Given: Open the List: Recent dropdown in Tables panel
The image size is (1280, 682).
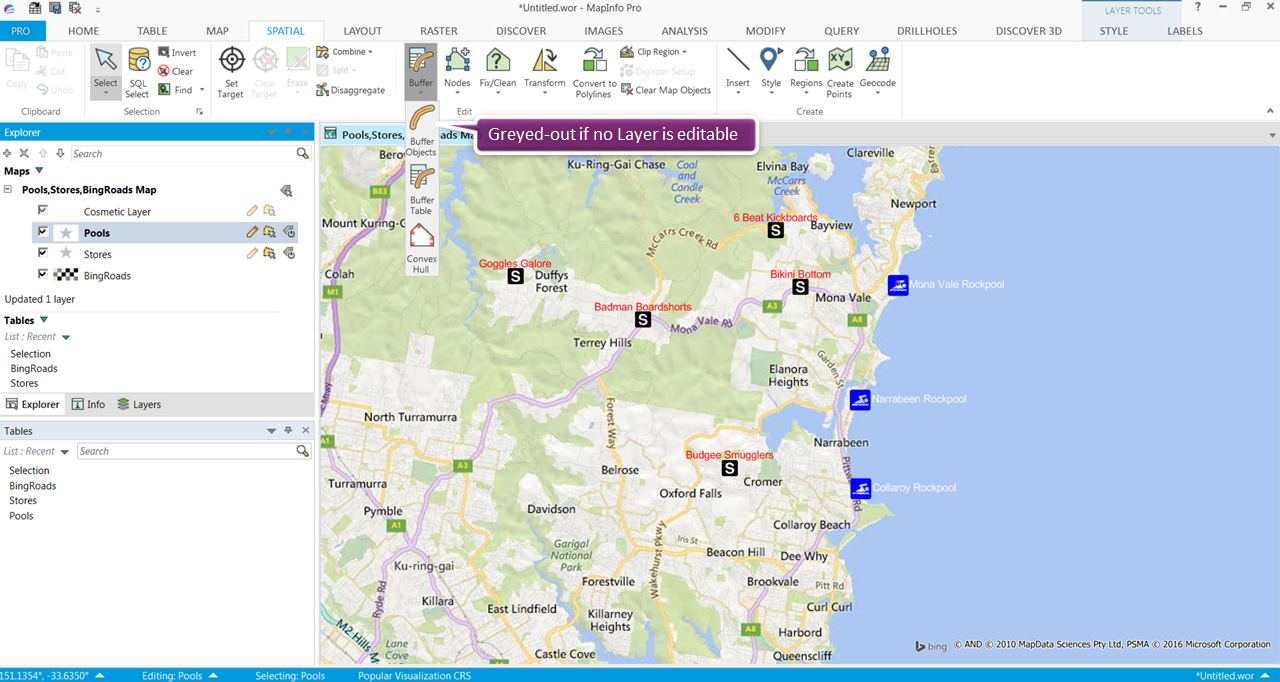Looking at the screenshot, I should (65, 452).
